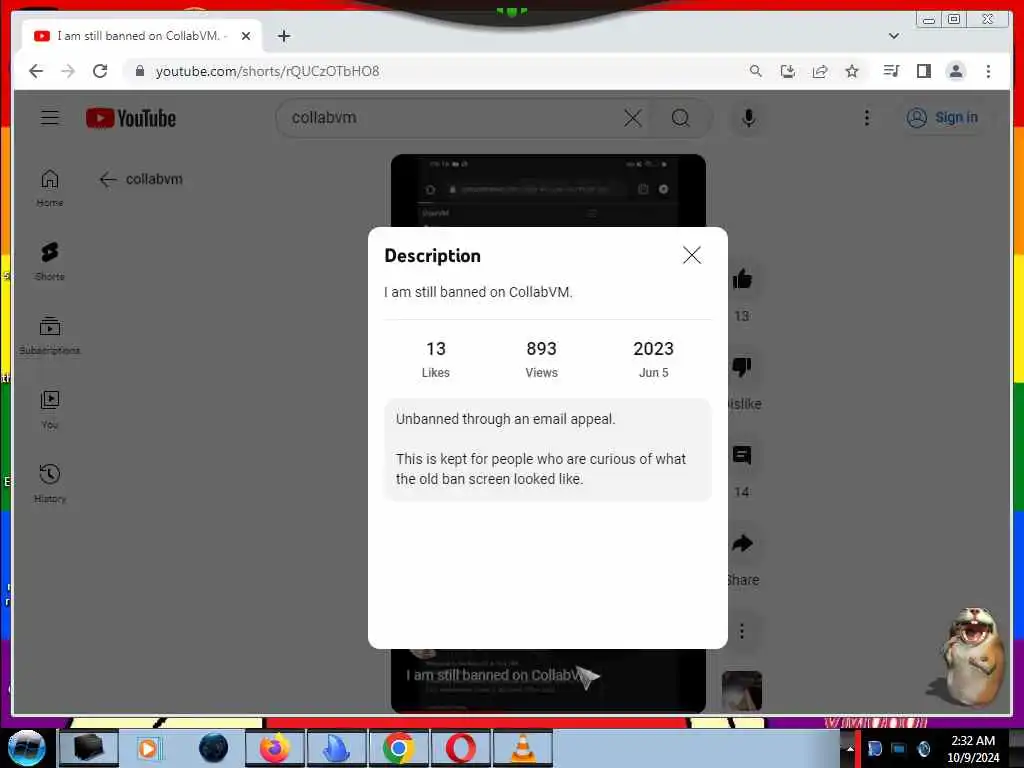Go back to collabvm search results
This screenshot has height=768, width=1024.
pos(108,179)
